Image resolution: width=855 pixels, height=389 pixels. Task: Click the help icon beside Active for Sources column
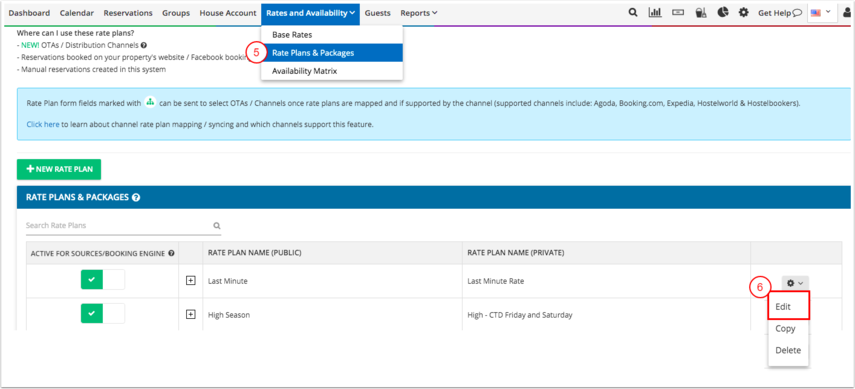click(171, 254)
